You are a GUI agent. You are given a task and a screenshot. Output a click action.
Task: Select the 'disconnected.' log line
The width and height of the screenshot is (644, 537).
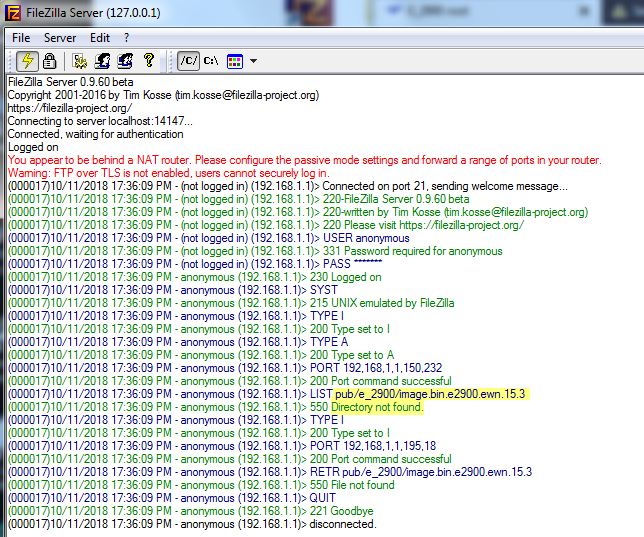(192, 524)
